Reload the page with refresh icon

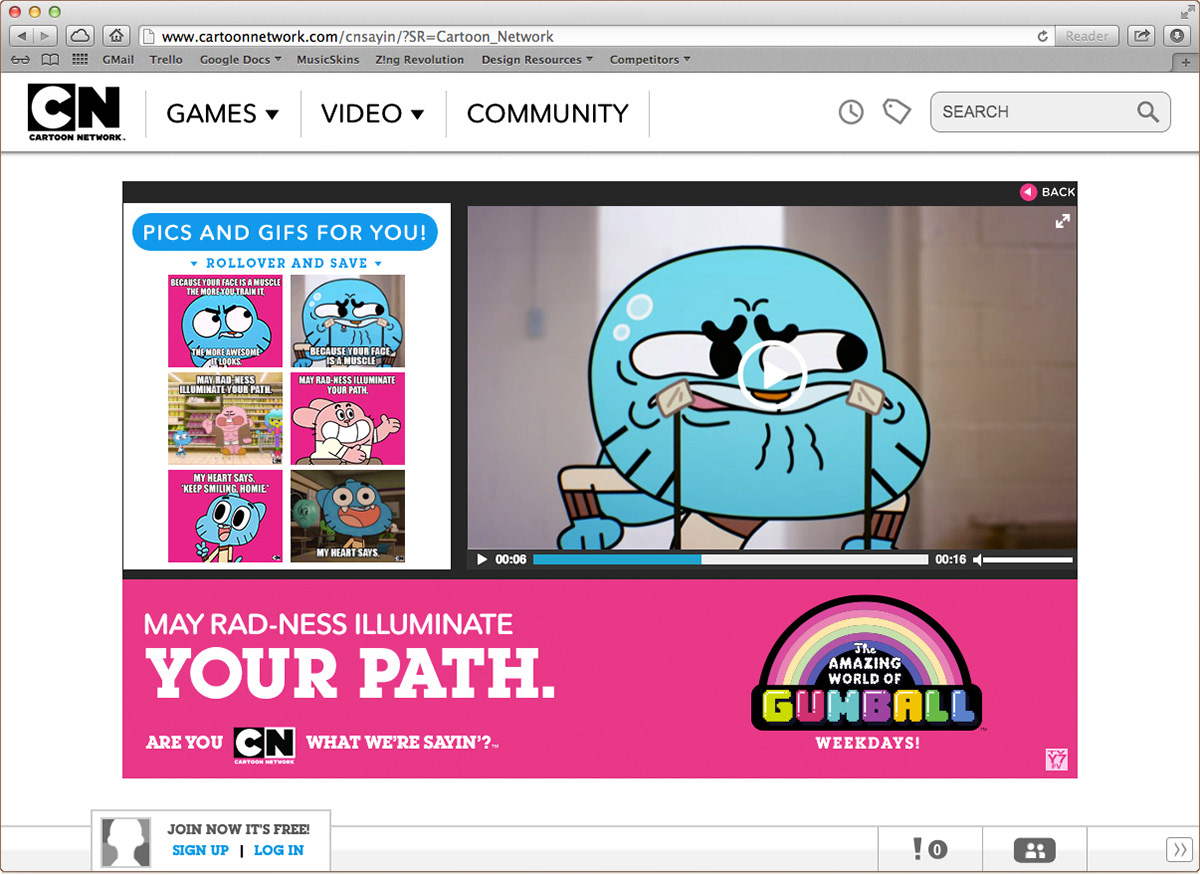[1043, 36]
